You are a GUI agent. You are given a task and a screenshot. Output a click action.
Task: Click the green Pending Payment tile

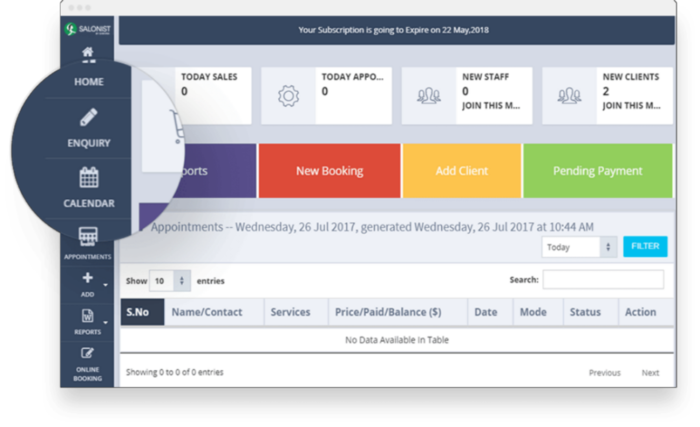click(x=597, y=171)
